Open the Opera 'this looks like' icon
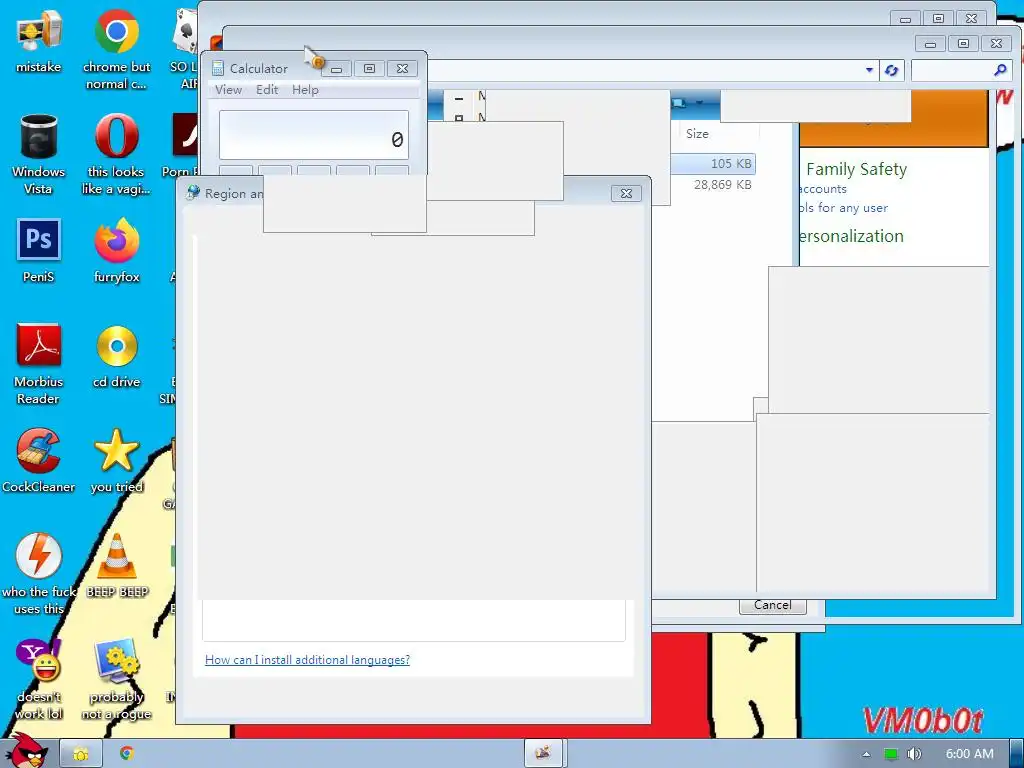 (116, 155)
